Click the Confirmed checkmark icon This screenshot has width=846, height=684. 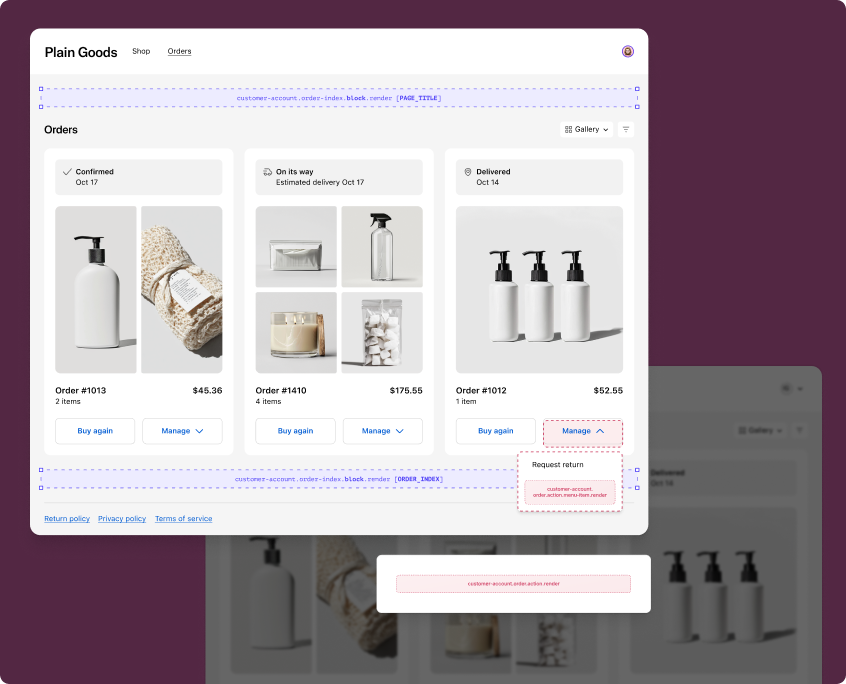(67, 172)
